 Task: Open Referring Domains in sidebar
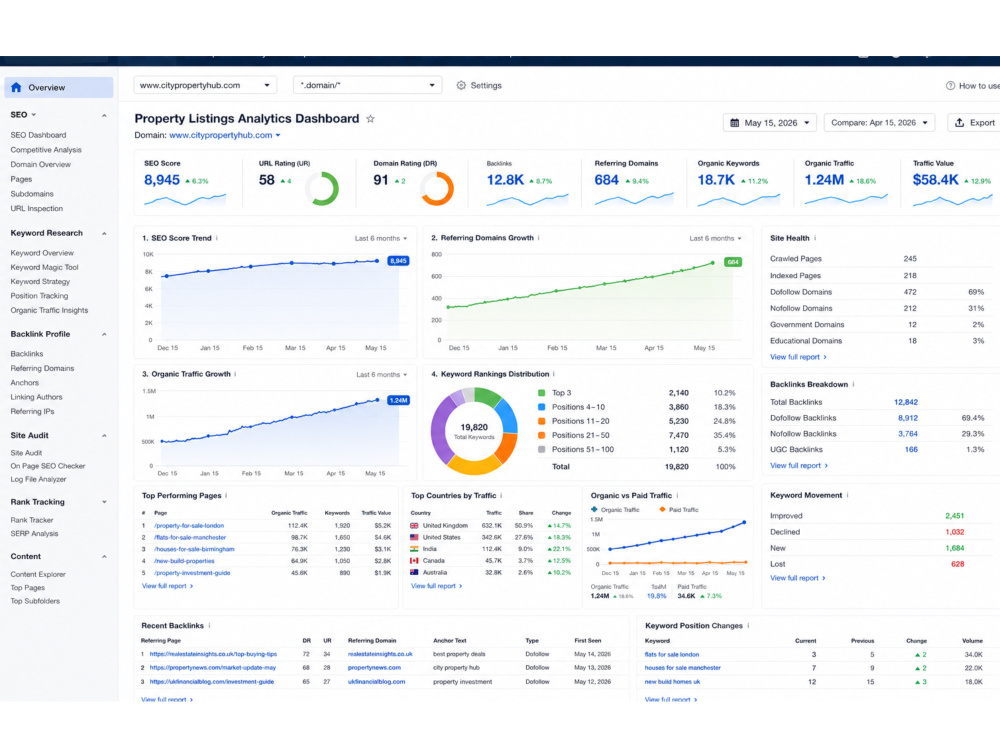click(42, 368)
